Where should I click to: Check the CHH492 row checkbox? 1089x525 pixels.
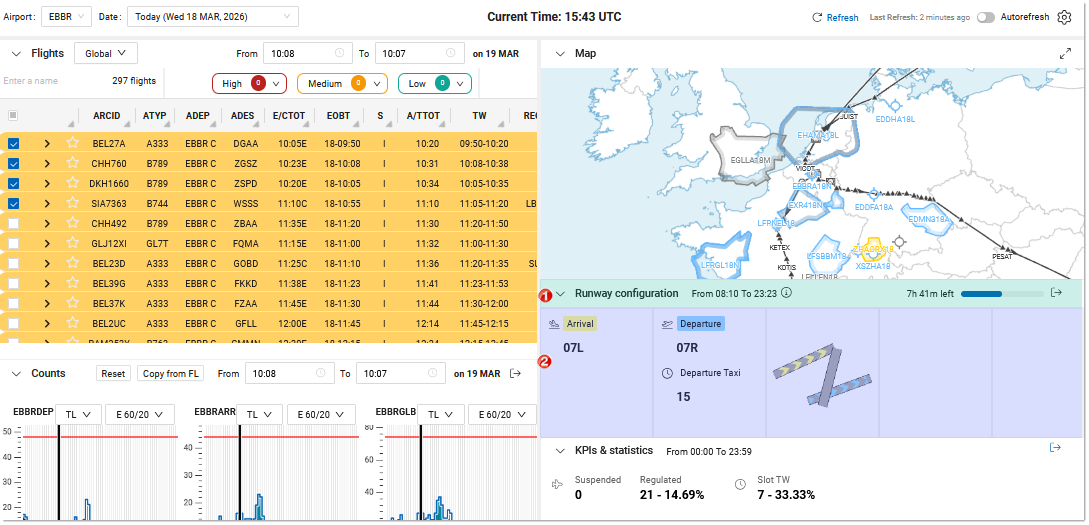click(x=13, y=223)
